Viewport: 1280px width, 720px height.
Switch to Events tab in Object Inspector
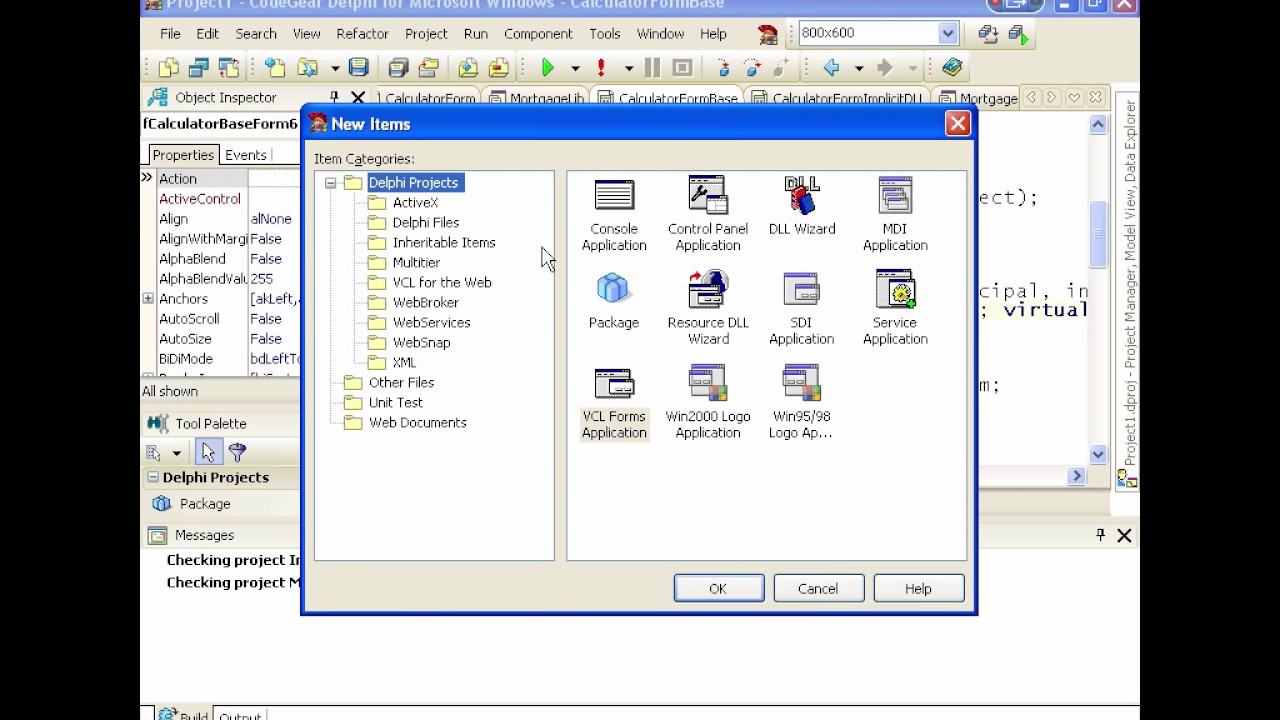tap(246, 155)
